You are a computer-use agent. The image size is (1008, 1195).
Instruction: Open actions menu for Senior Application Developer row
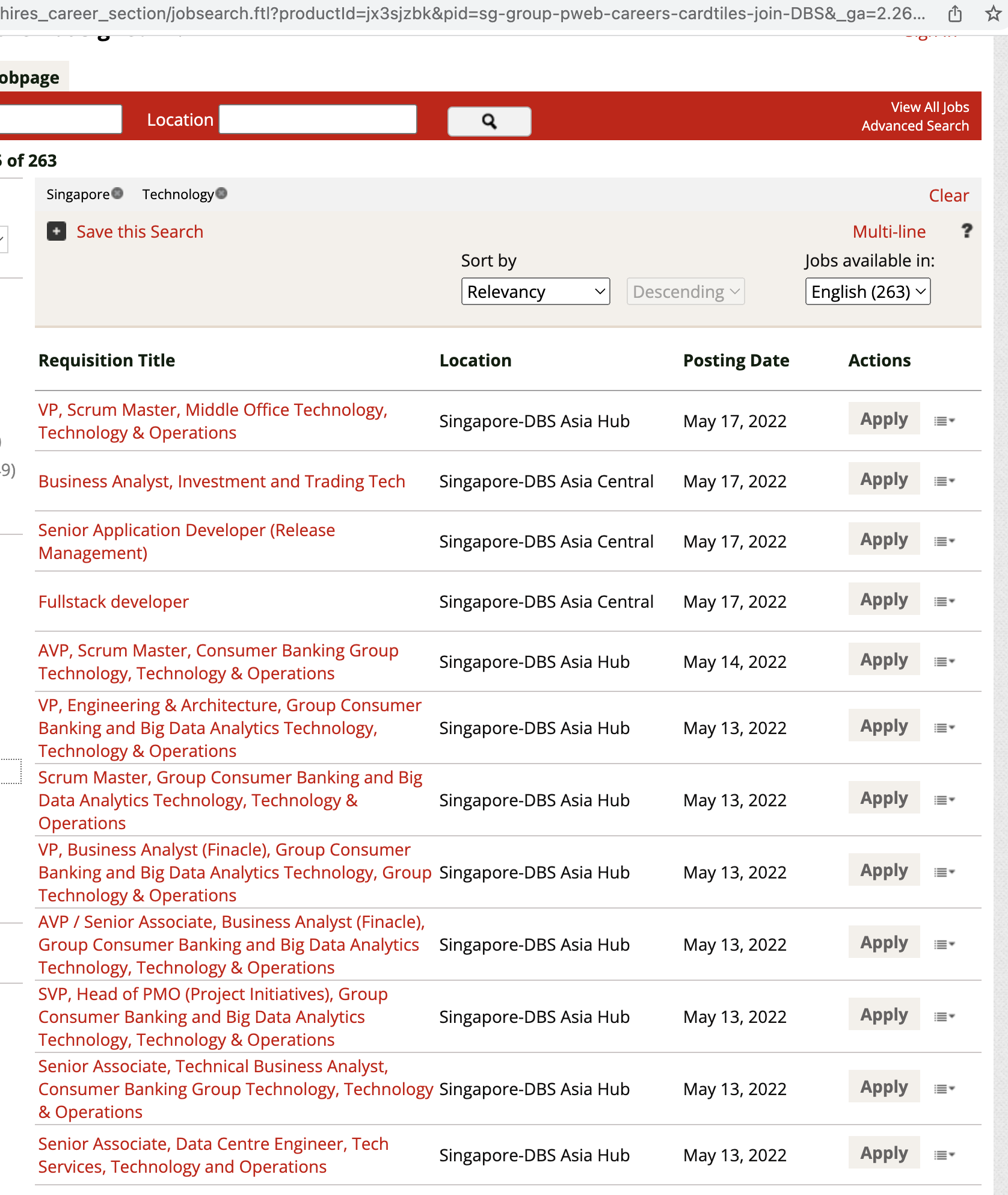point(944,542)
